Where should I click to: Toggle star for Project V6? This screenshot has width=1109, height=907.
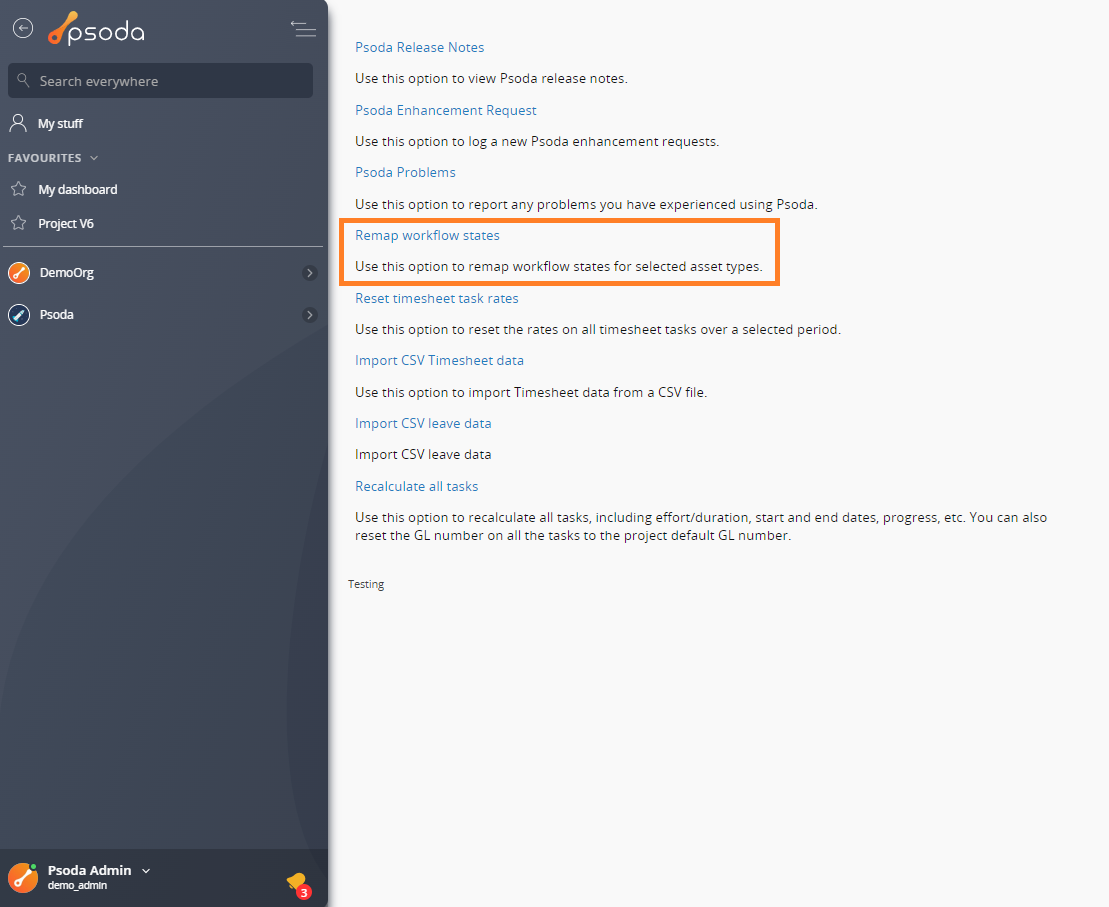(x=18, y=223)
